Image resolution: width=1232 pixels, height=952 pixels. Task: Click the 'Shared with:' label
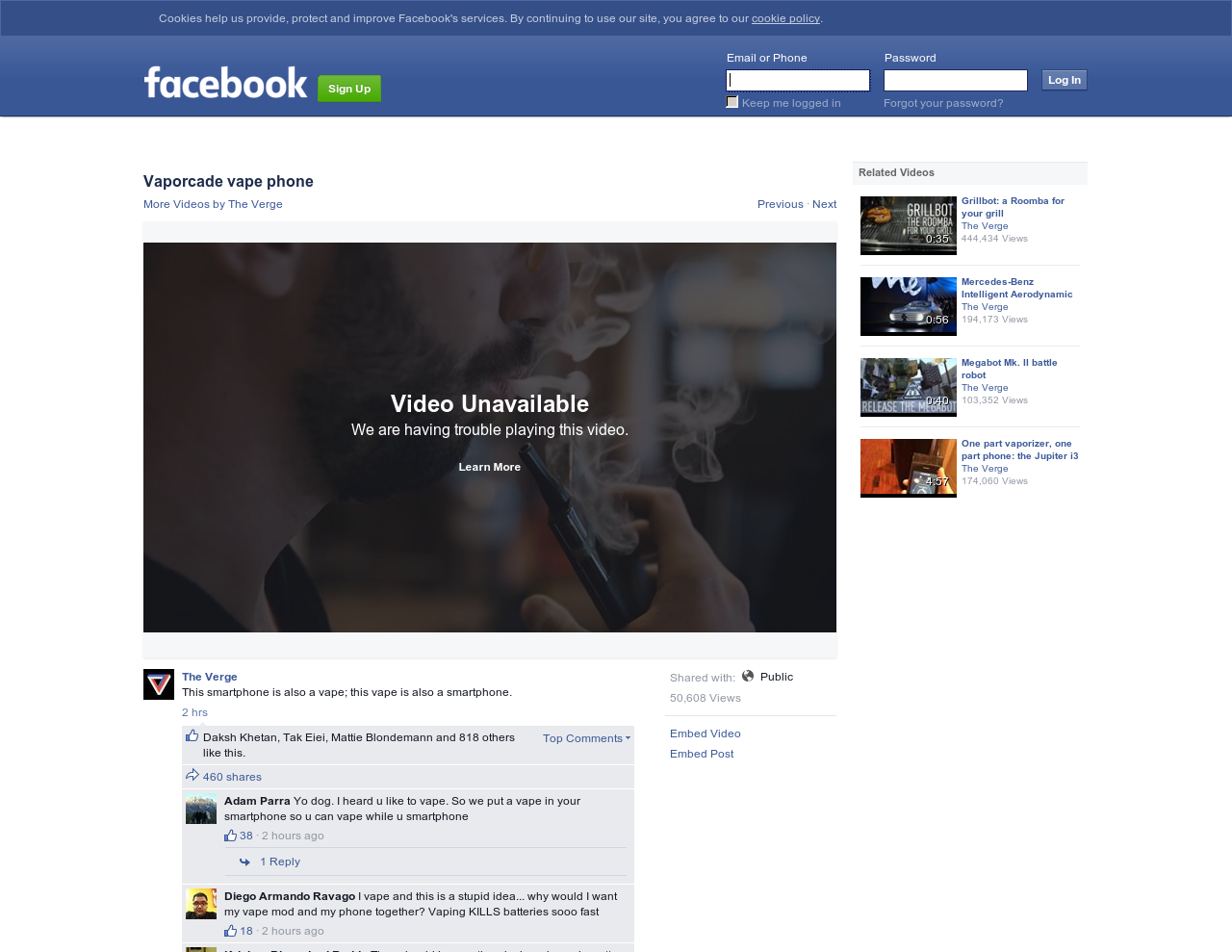703,678
